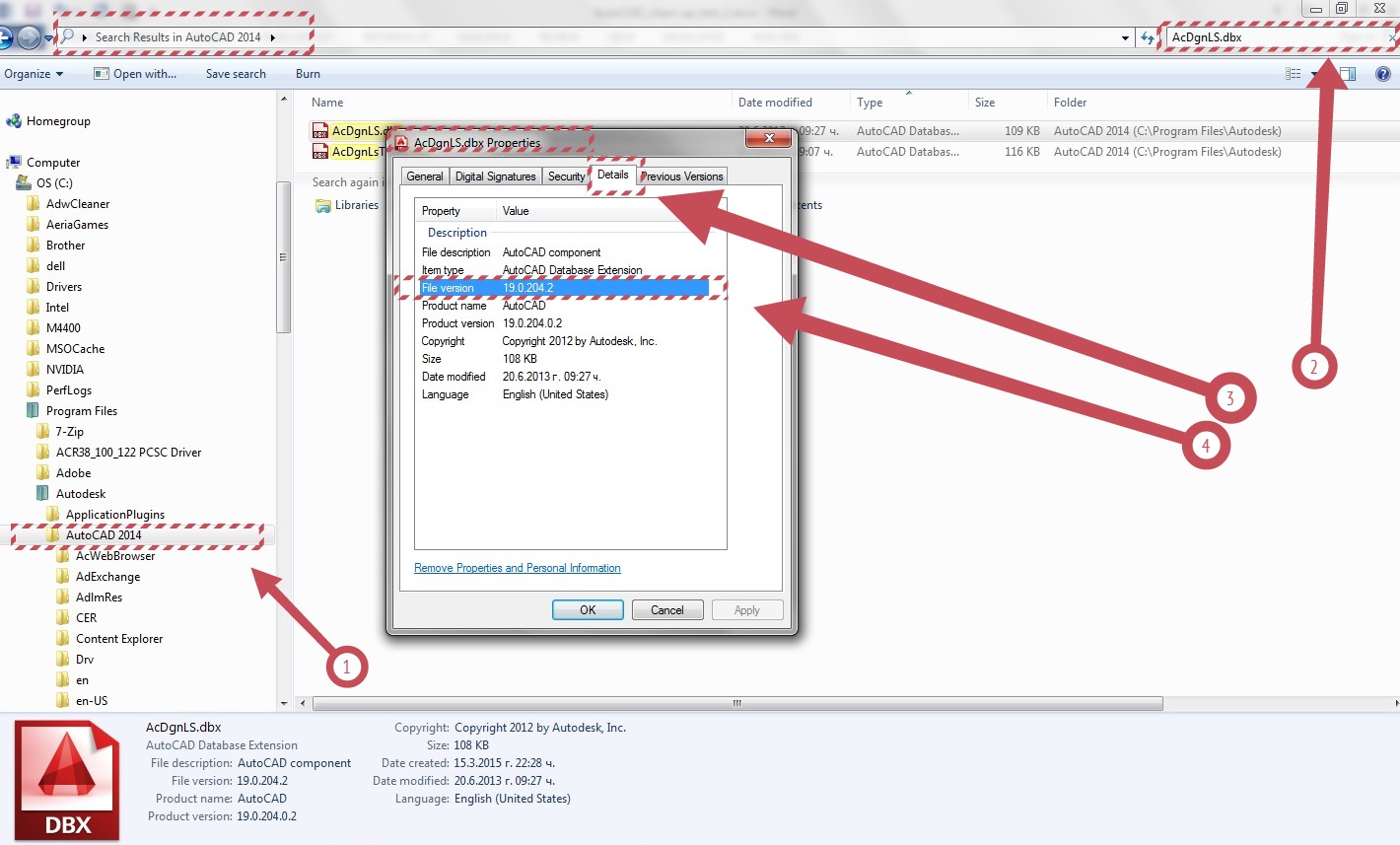
Task: Open the M4400 folder
Action: [x=53, y=328]
